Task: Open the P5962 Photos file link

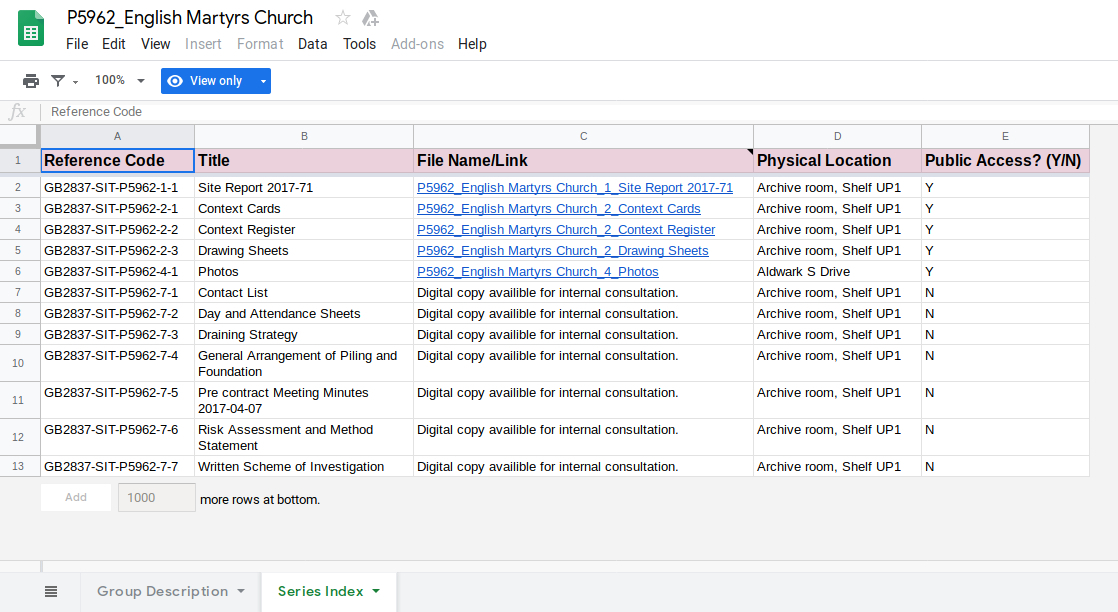Action: (538, 272)
